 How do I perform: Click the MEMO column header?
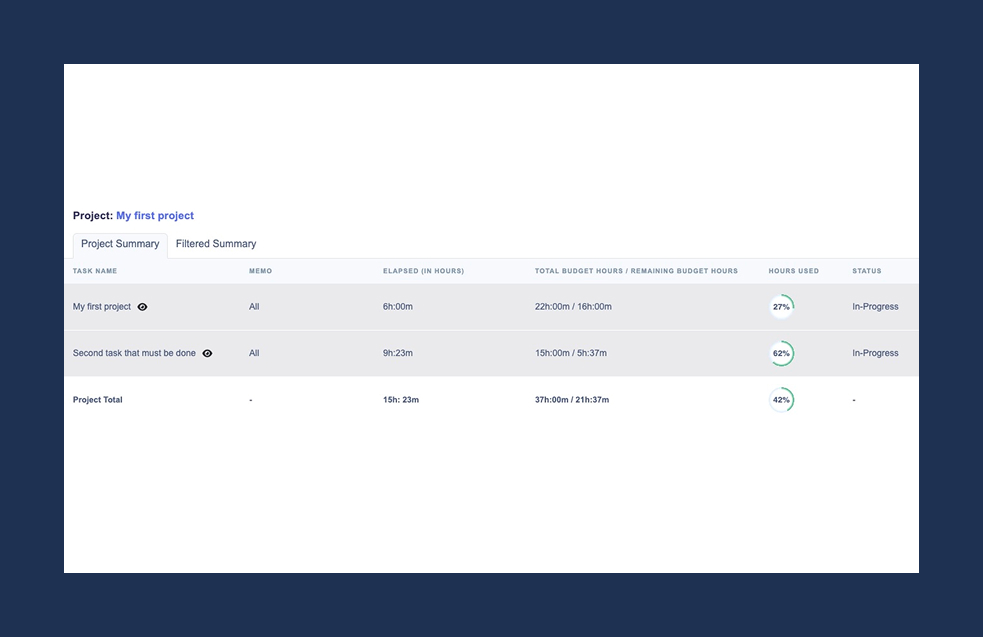[x=260, y=270]
